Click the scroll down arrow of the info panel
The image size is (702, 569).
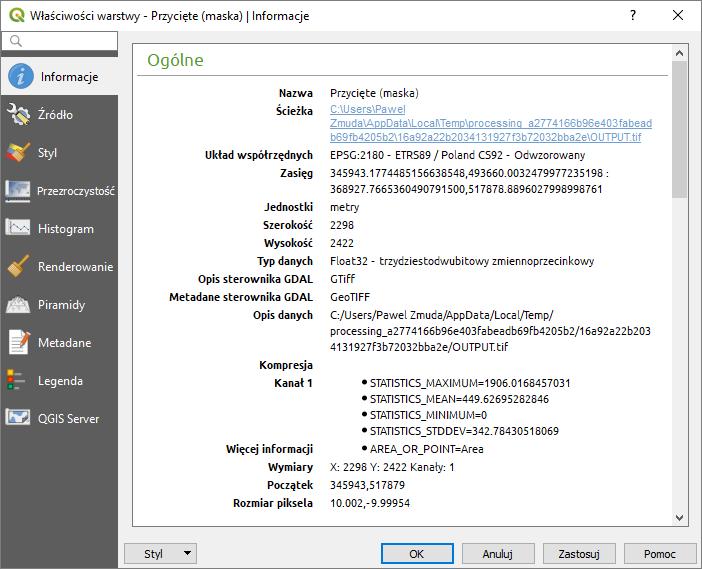[x=679, y=518]
